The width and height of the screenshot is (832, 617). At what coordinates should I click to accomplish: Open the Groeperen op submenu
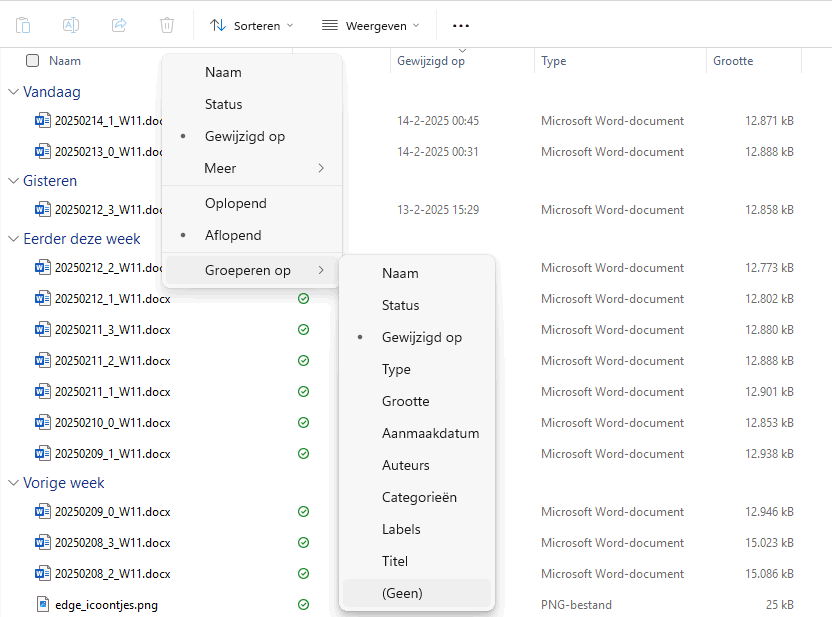(x=252, y=271)
